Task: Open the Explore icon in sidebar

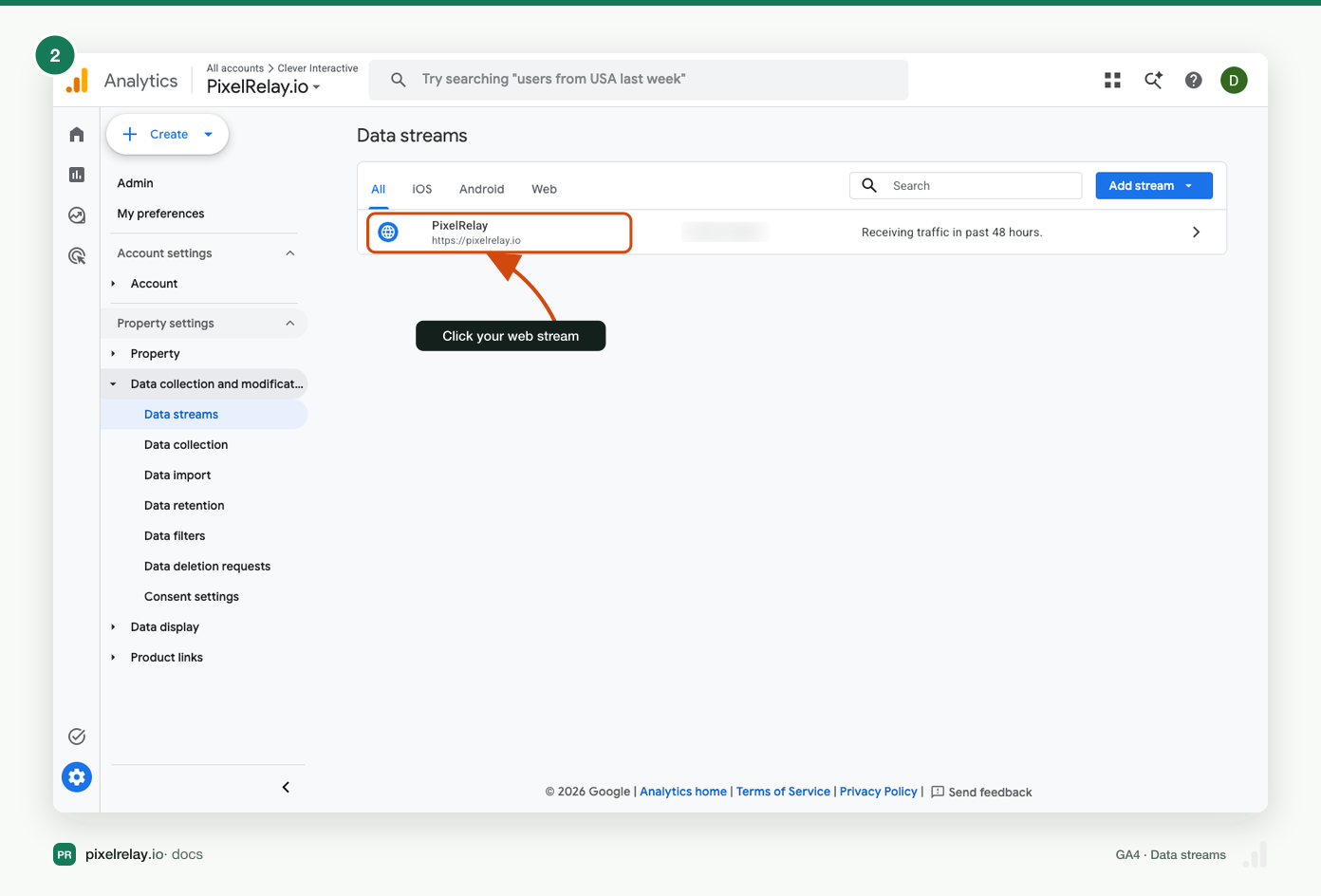Action: click(77, 215)
